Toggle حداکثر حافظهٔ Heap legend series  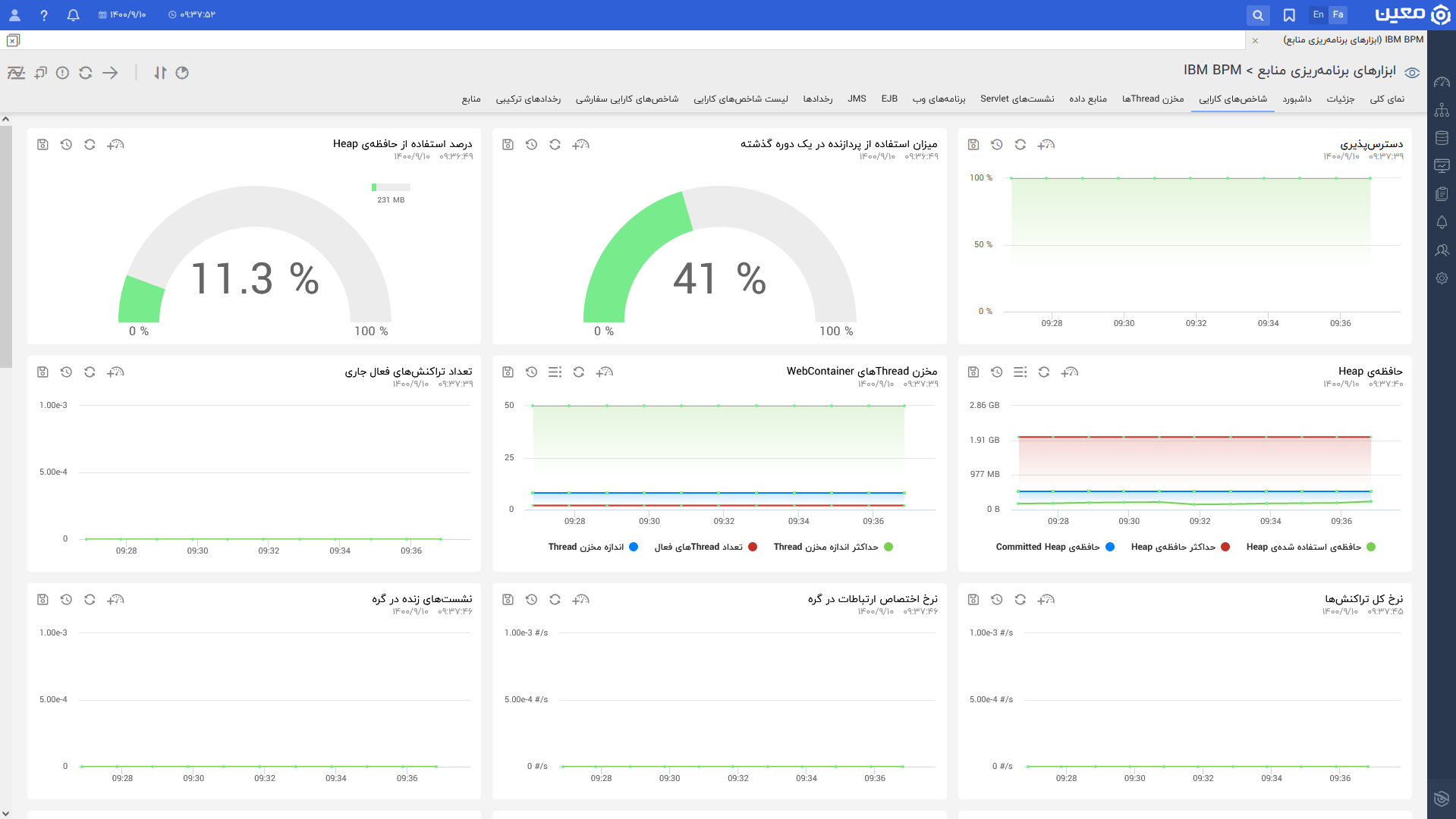(1181, 547)
